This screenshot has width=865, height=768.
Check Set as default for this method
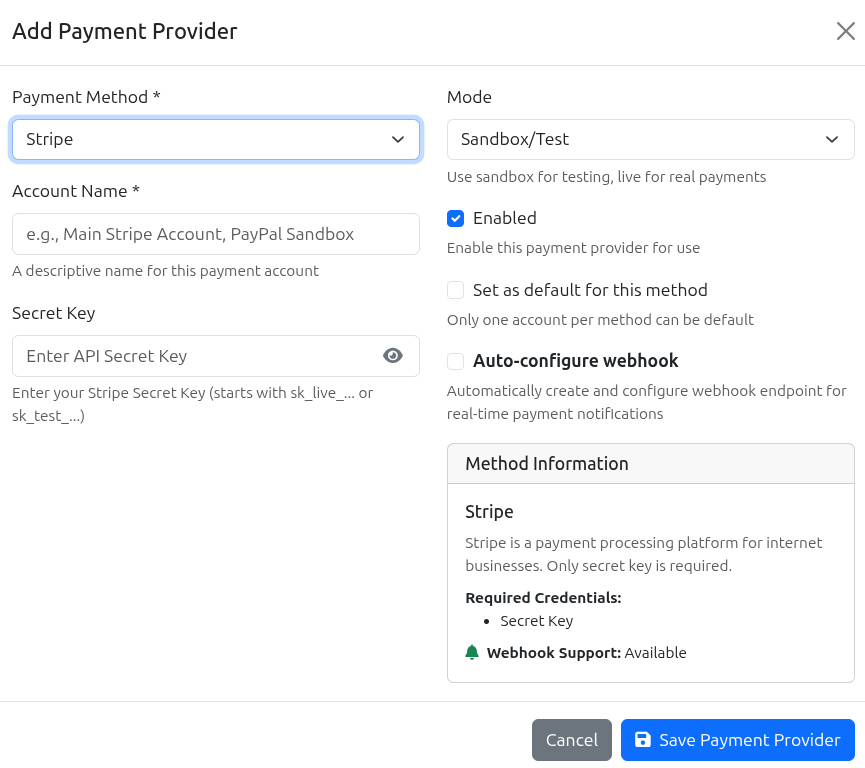click(x=455, y=290)
